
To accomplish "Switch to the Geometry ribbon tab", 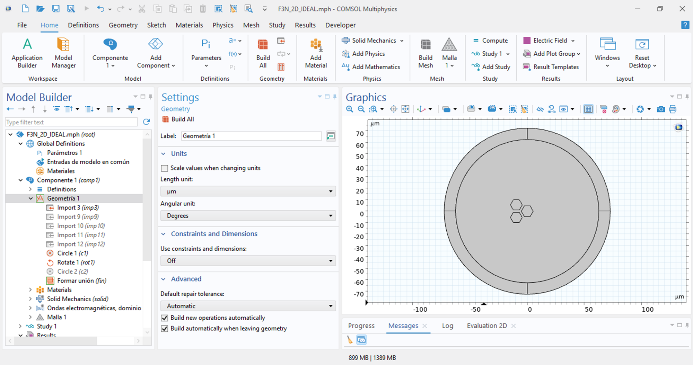I will [123, 25].
